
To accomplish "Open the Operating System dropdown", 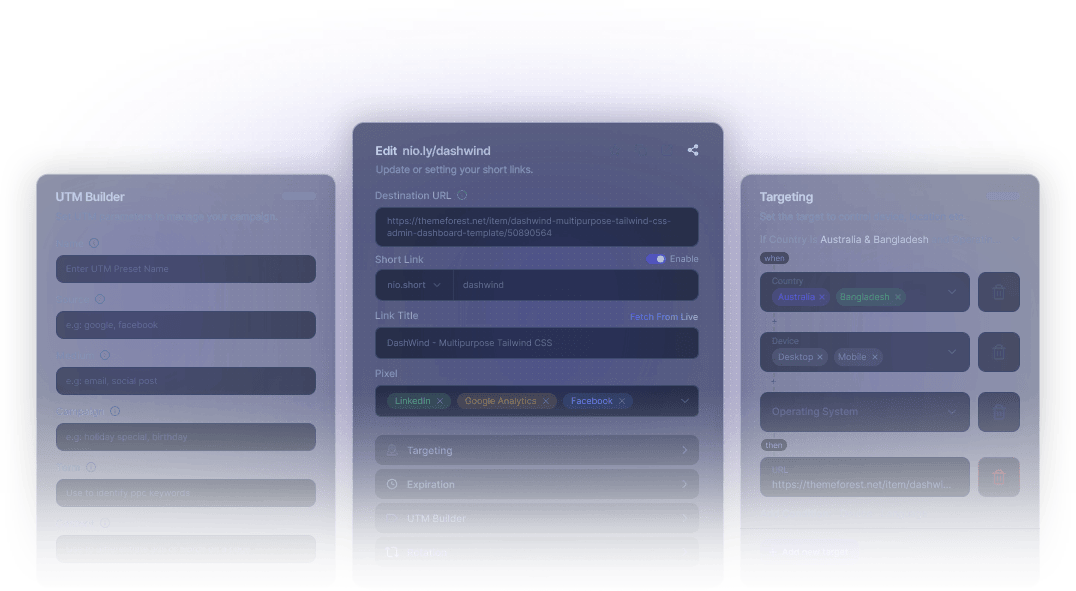I will pos(864,412).
